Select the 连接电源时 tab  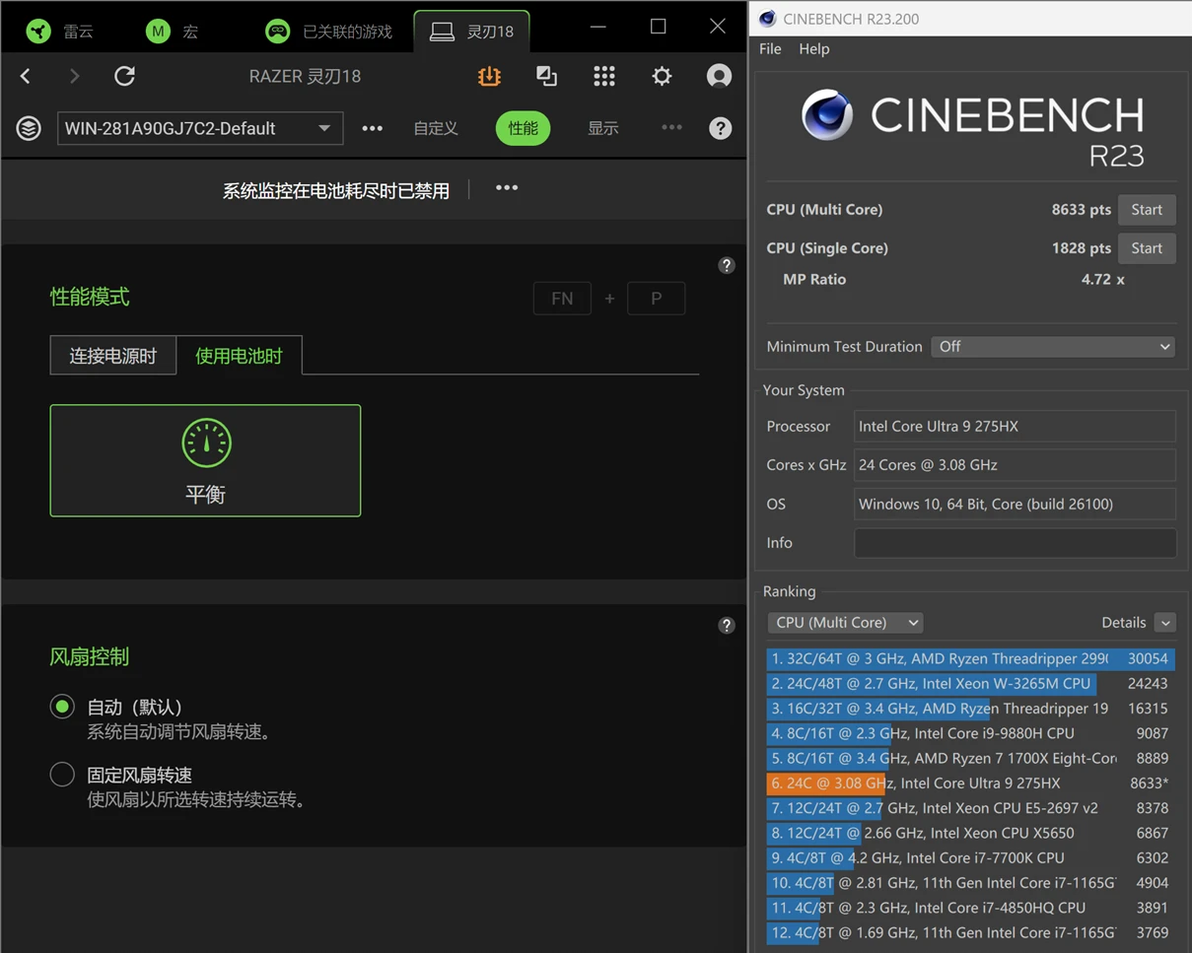pyautogui.click(x=113, y=356)
